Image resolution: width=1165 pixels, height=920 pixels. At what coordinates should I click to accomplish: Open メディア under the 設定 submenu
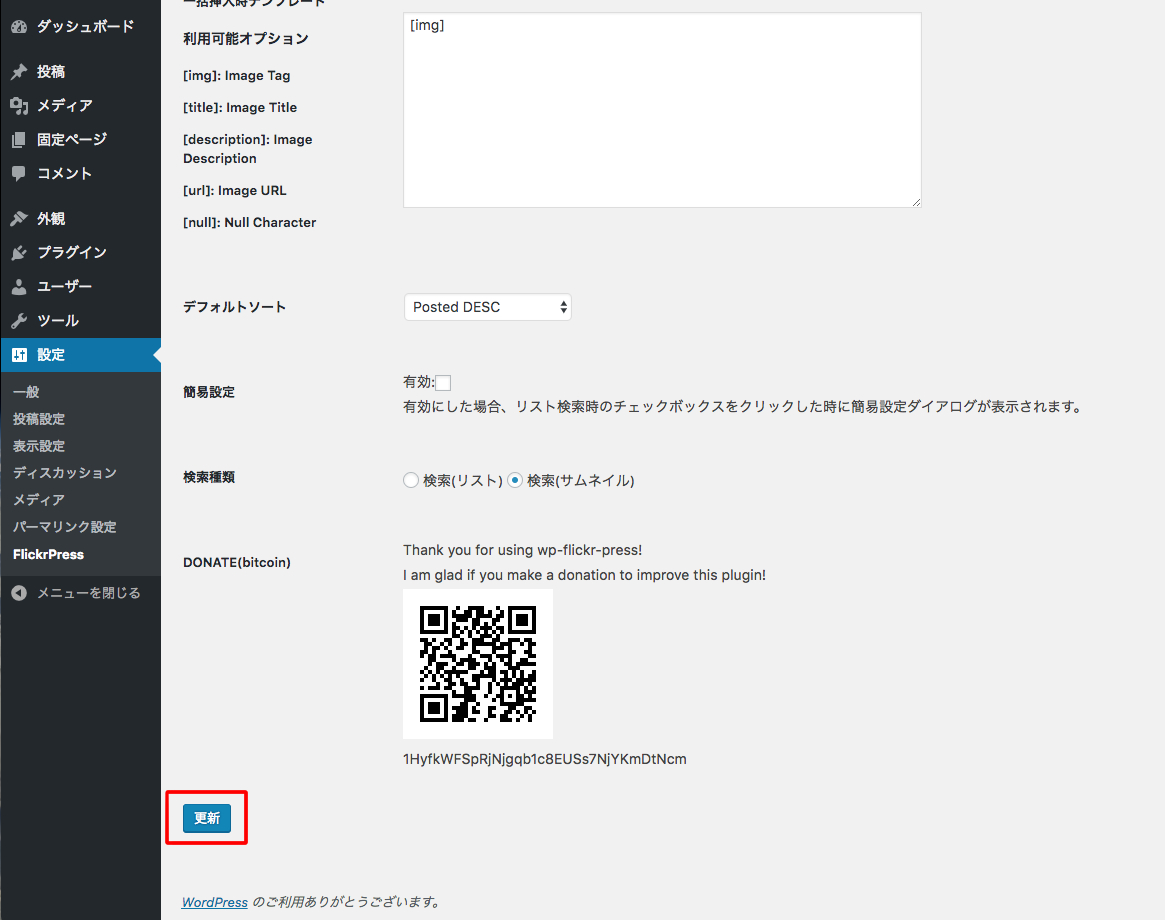[x=39, y=500]
